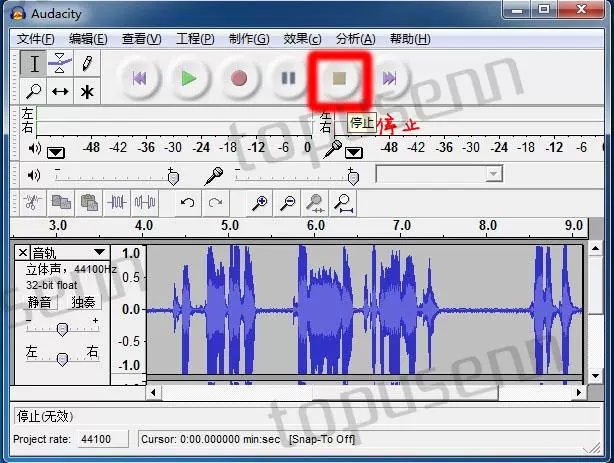
Task: Click the track gain slider handle
Action: [62, 329]
